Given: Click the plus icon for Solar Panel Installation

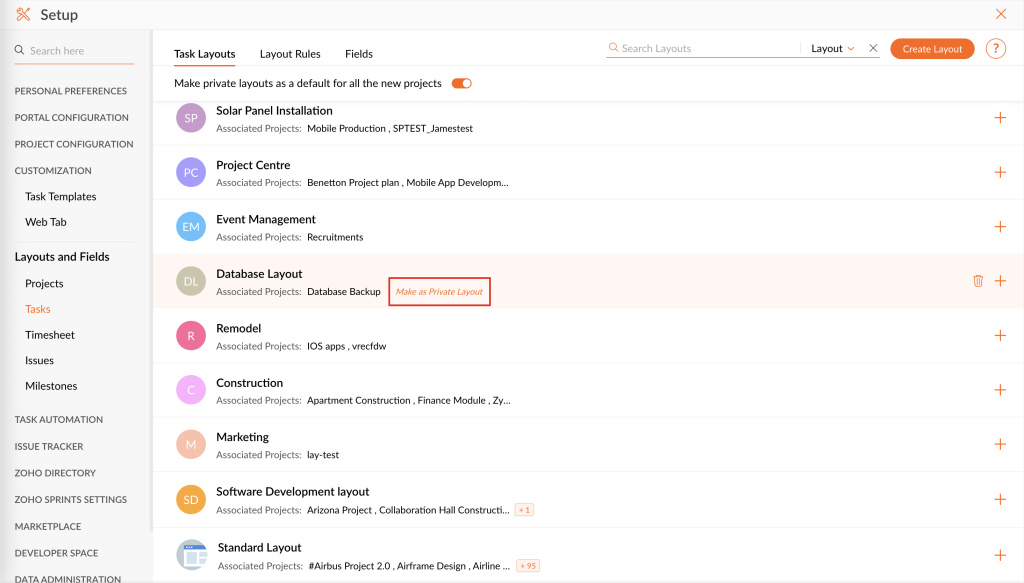Looking at the screenshot, I should point(1000,118).
